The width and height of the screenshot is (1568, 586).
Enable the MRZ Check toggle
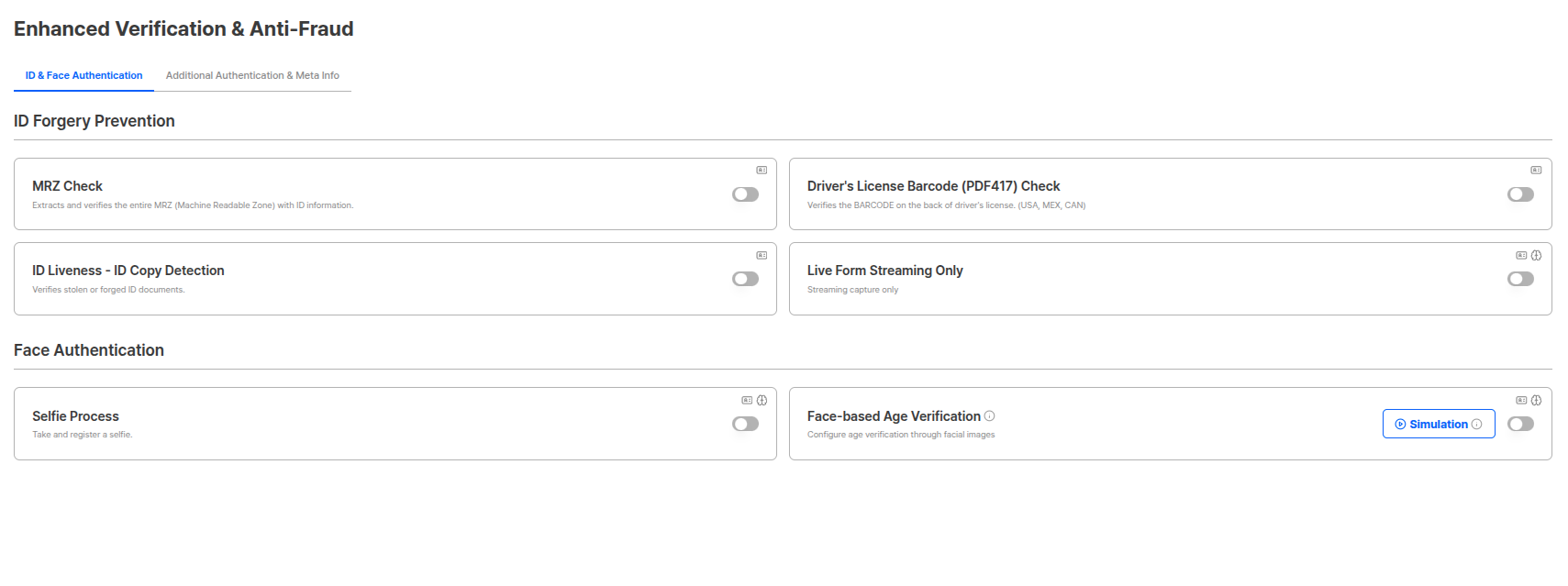pos(745,194)
